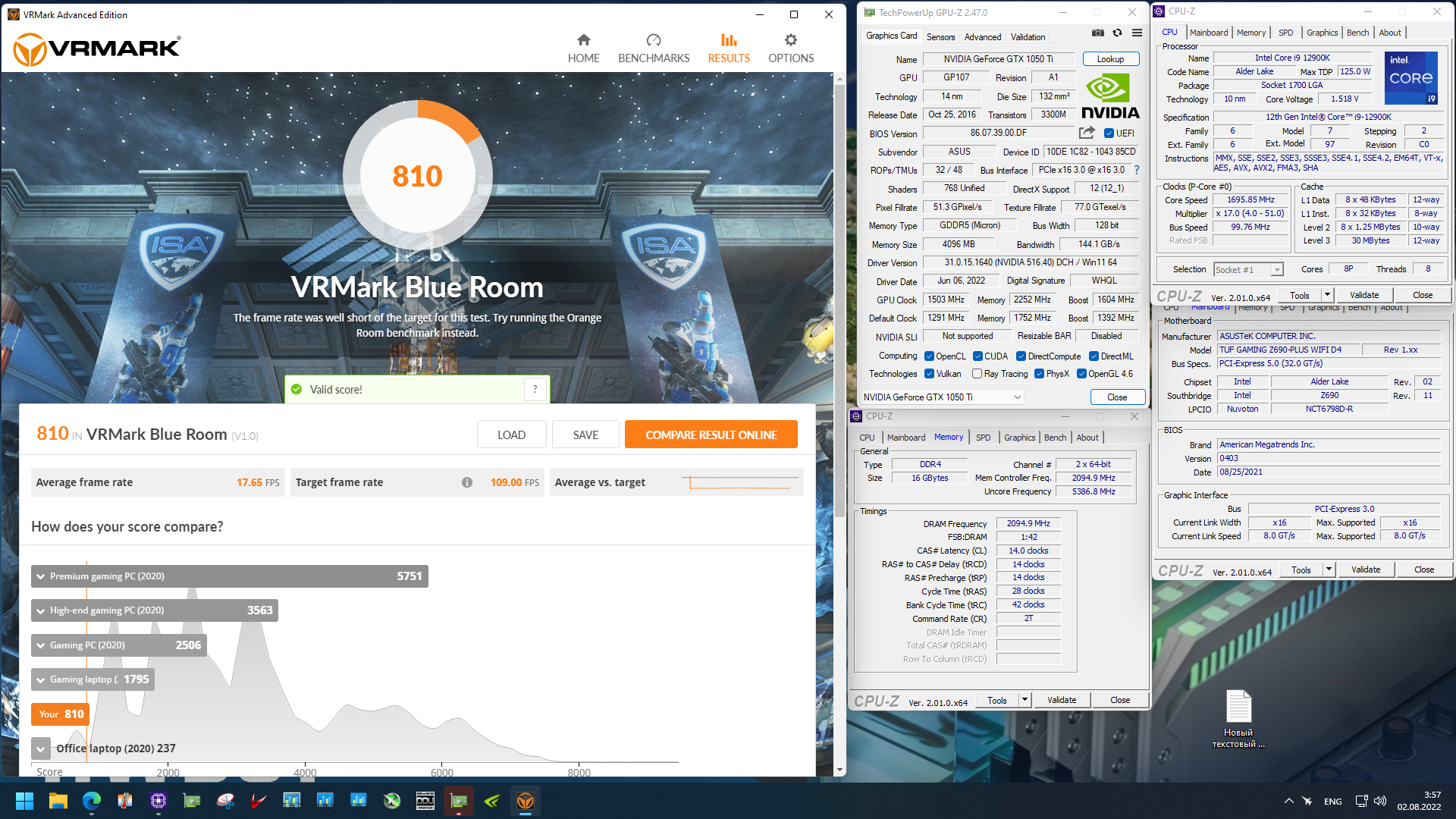1456x819 pixels.
Task: Open the VRMark HOME icon
Action: (x=583, y=40)
